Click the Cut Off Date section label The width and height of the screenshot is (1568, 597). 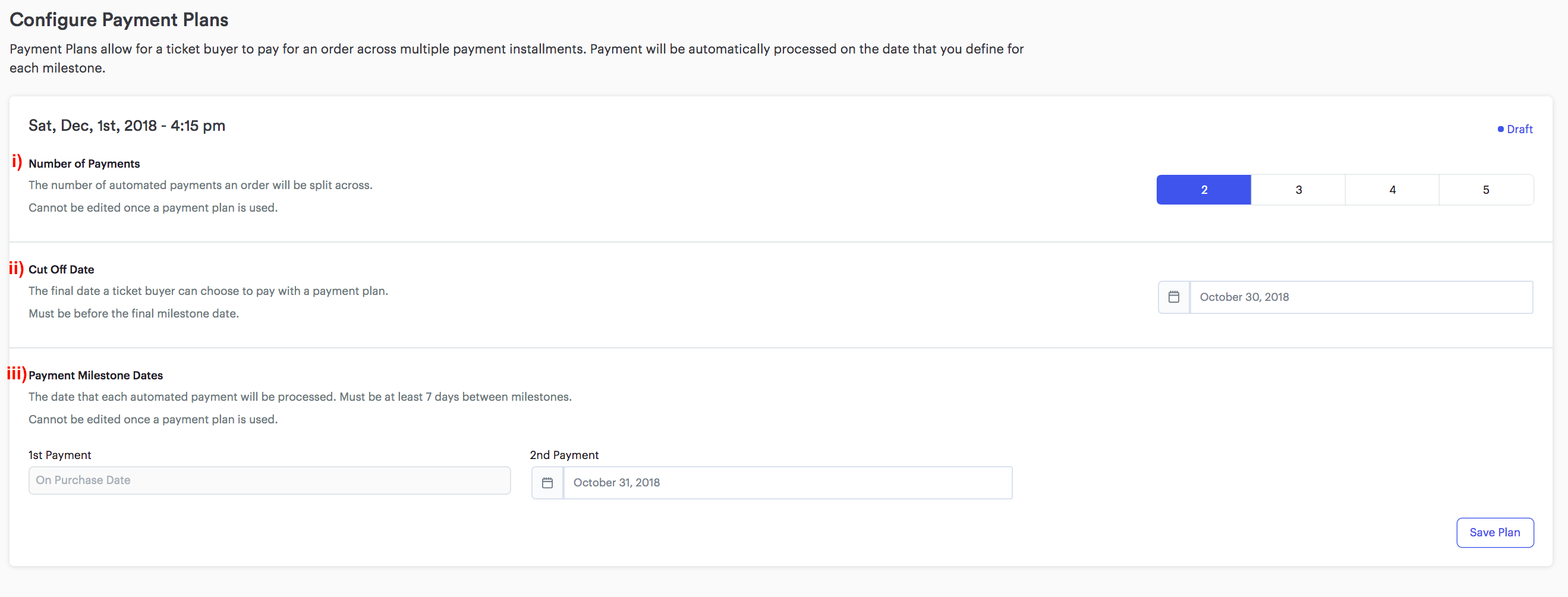[61, 269]
